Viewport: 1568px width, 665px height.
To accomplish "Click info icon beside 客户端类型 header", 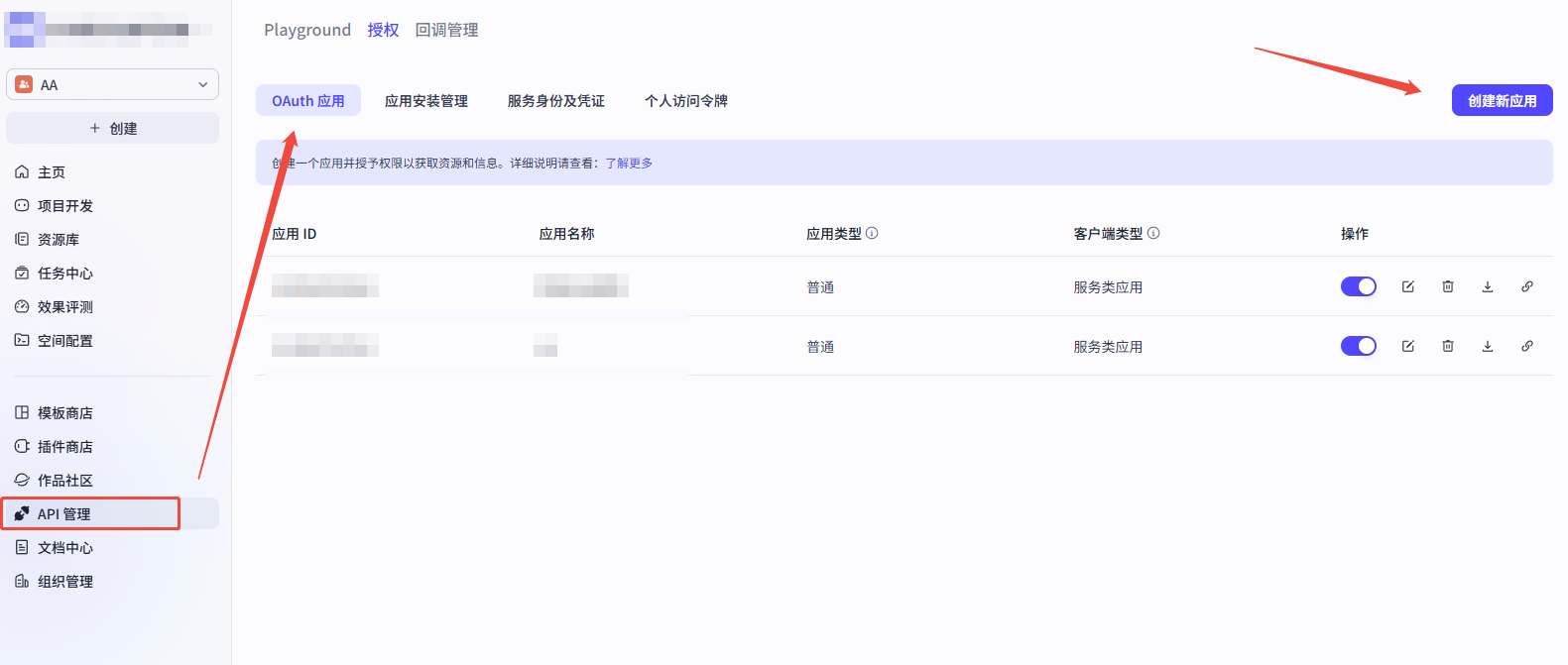I will click(1153, 233).
